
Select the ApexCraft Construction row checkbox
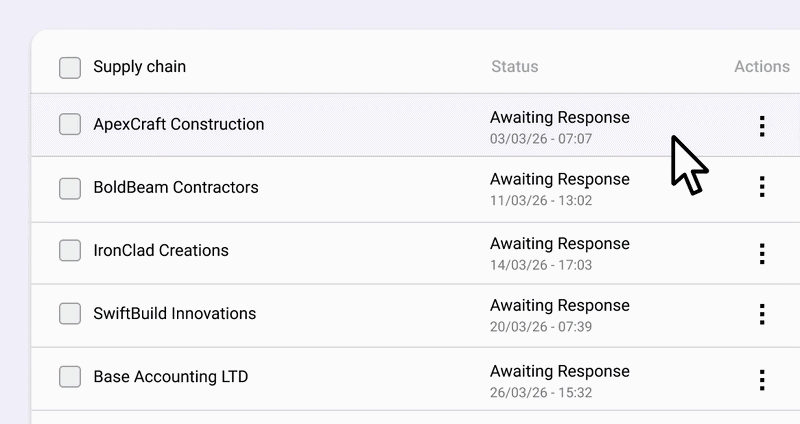70,125
